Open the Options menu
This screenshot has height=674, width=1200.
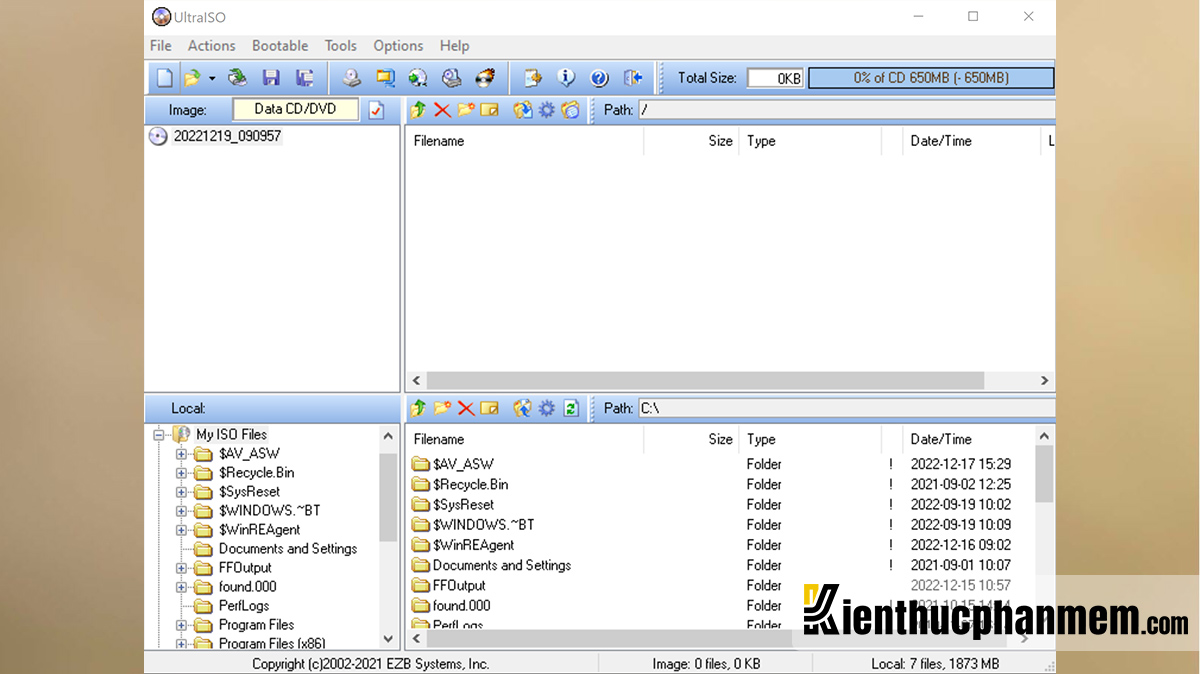(398, 46)
